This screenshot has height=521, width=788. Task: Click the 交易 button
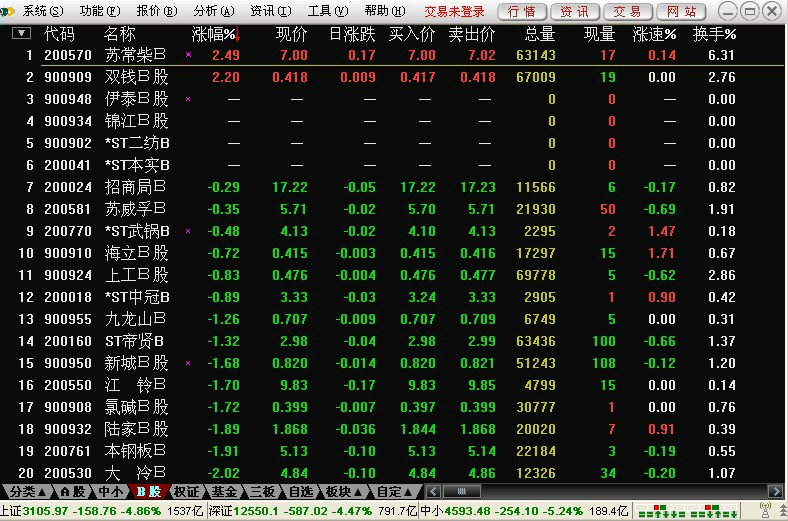click(628, 11)
